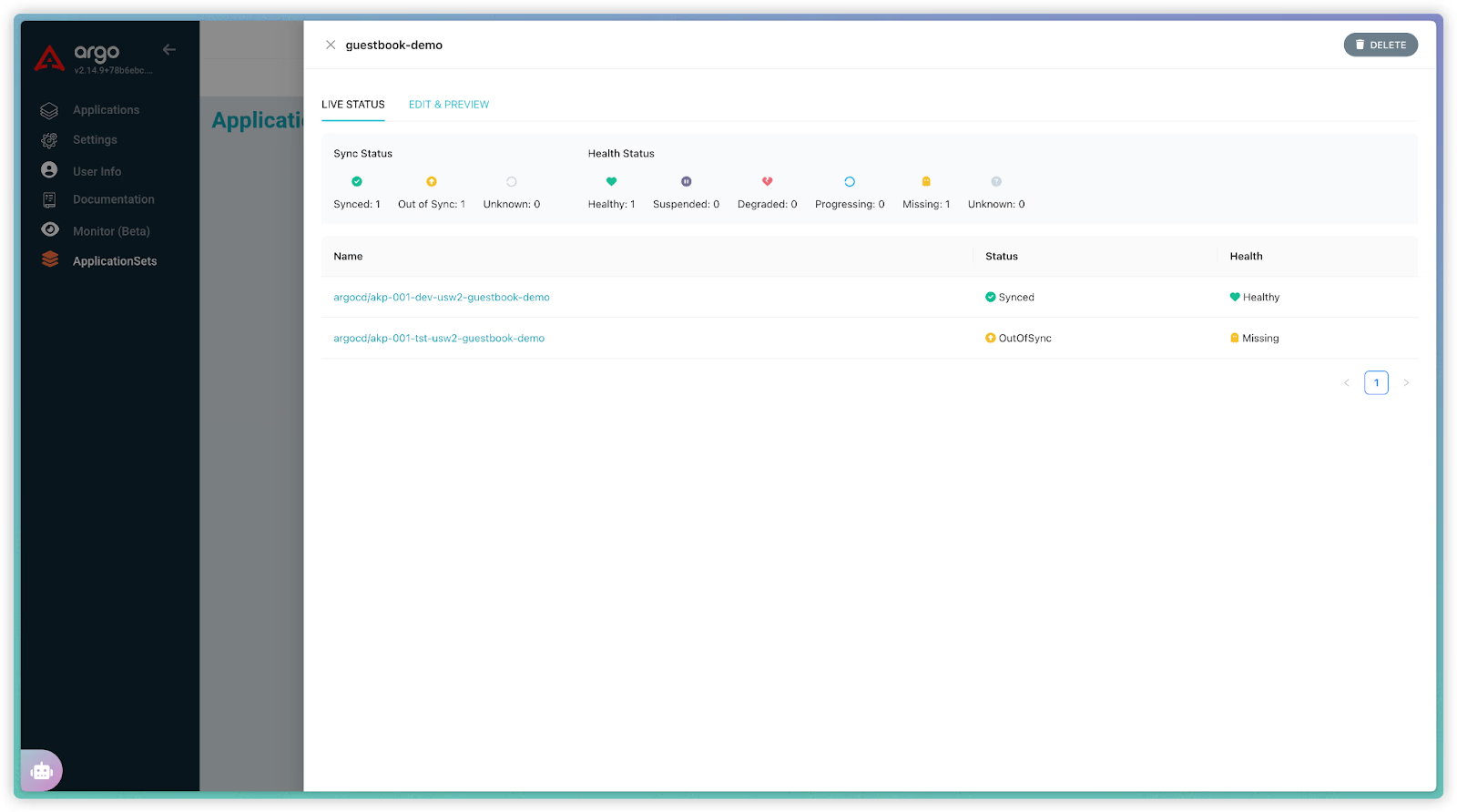Click the Argo logo in the sidebar
Viewport: 1457px width, 812px height.
point(49,58)
